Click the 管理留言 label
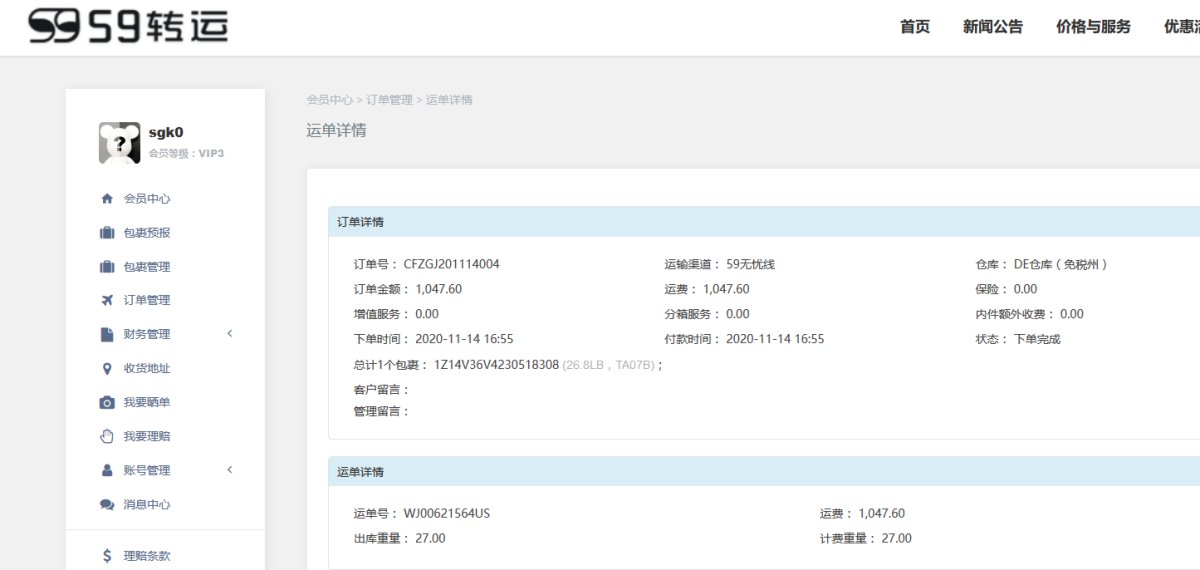The width and height of the screenshot is (1200, 570). [x=382, y=411]
